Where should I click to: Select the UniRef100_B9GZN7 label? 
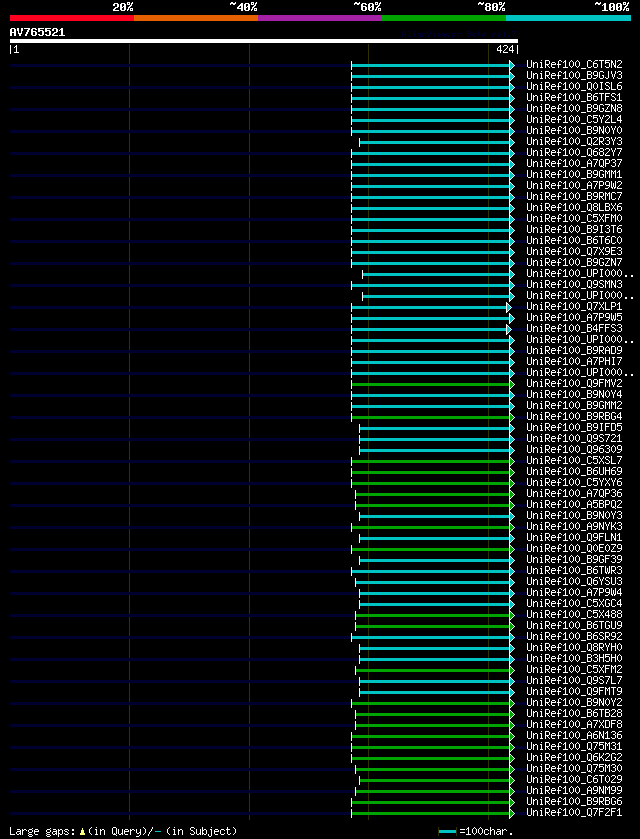(574, 263)
